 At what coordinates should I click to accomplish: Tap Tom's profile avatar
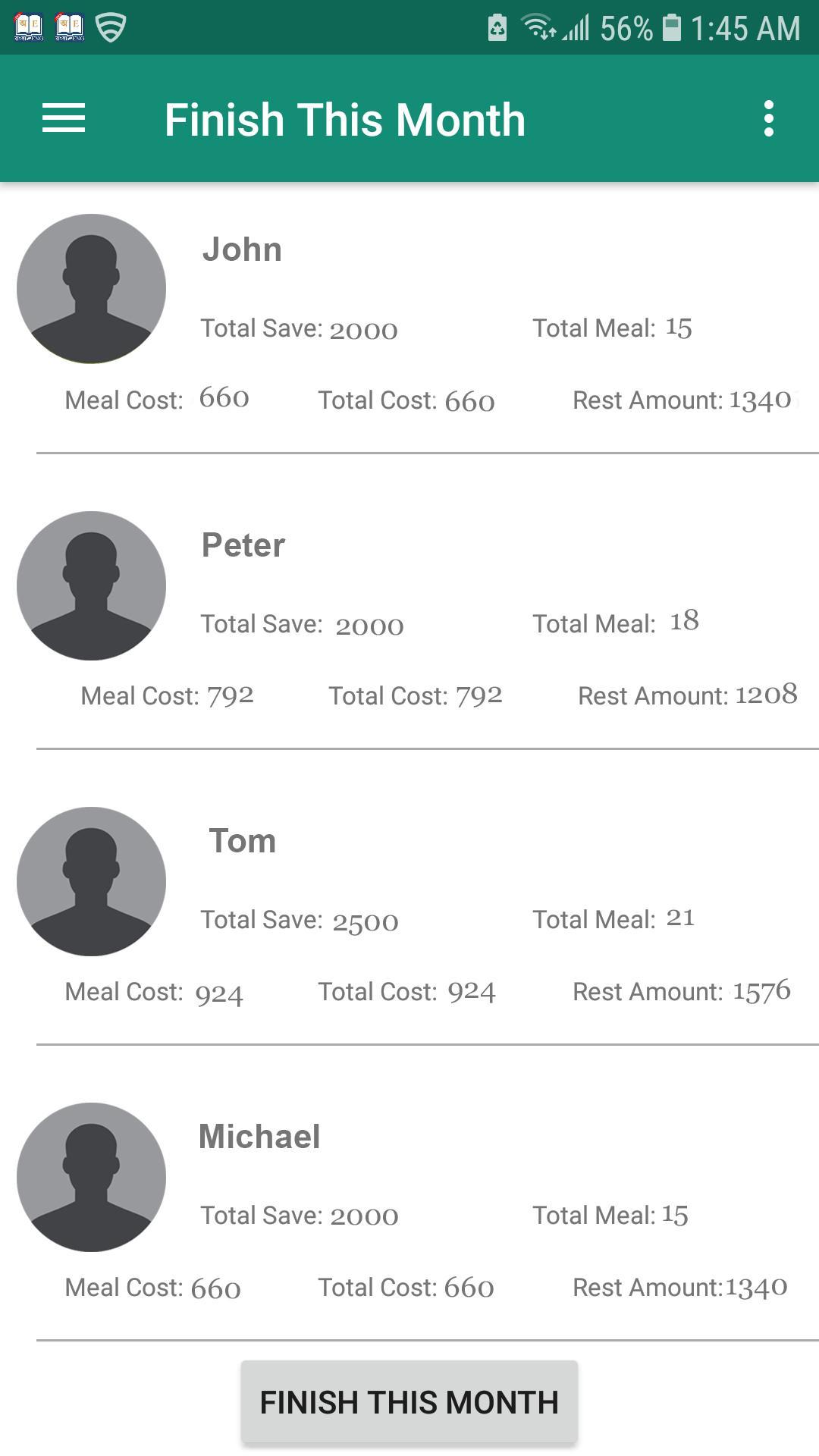pyautogui.click(x=91, y=881)
